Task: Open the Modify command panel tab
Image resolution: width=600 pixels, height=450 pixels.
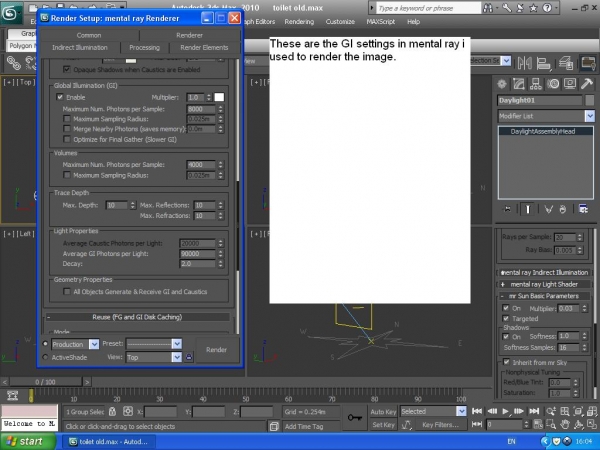Action: pyautogui.click(x=518, y=84)
